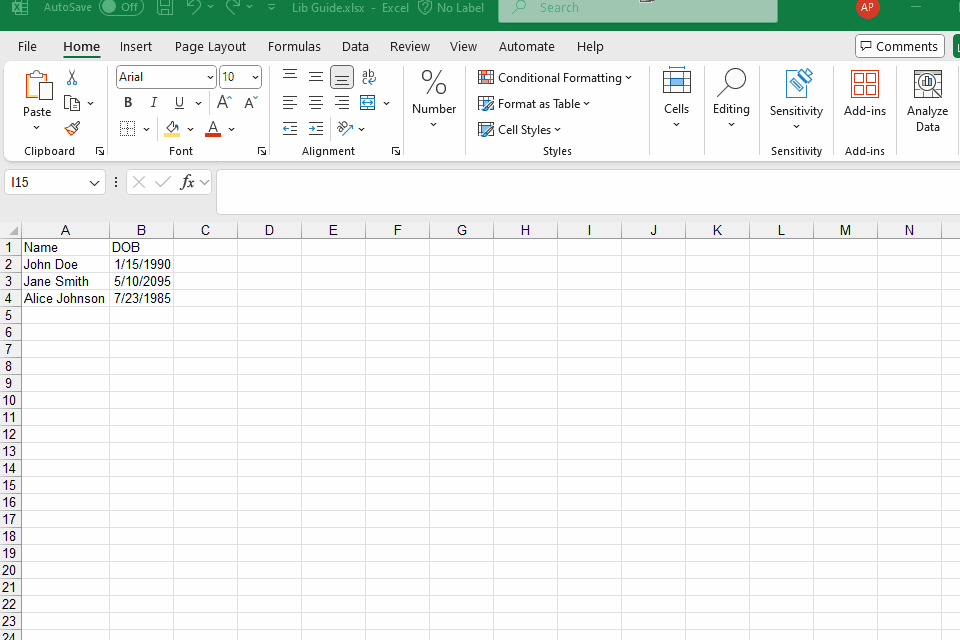Align text right
This screenshot has height=640, width=960.
pos(342,102)
